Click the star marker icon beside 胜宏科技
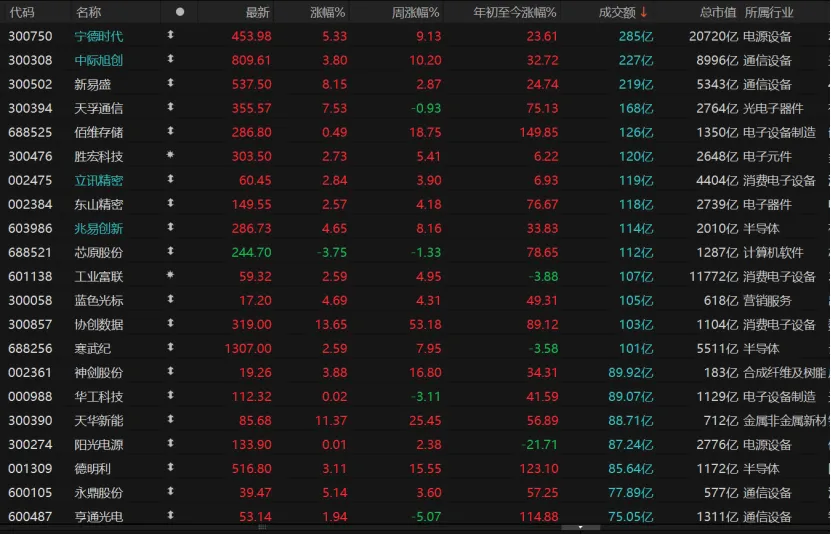The image size is (831, 535). point(170,156)
